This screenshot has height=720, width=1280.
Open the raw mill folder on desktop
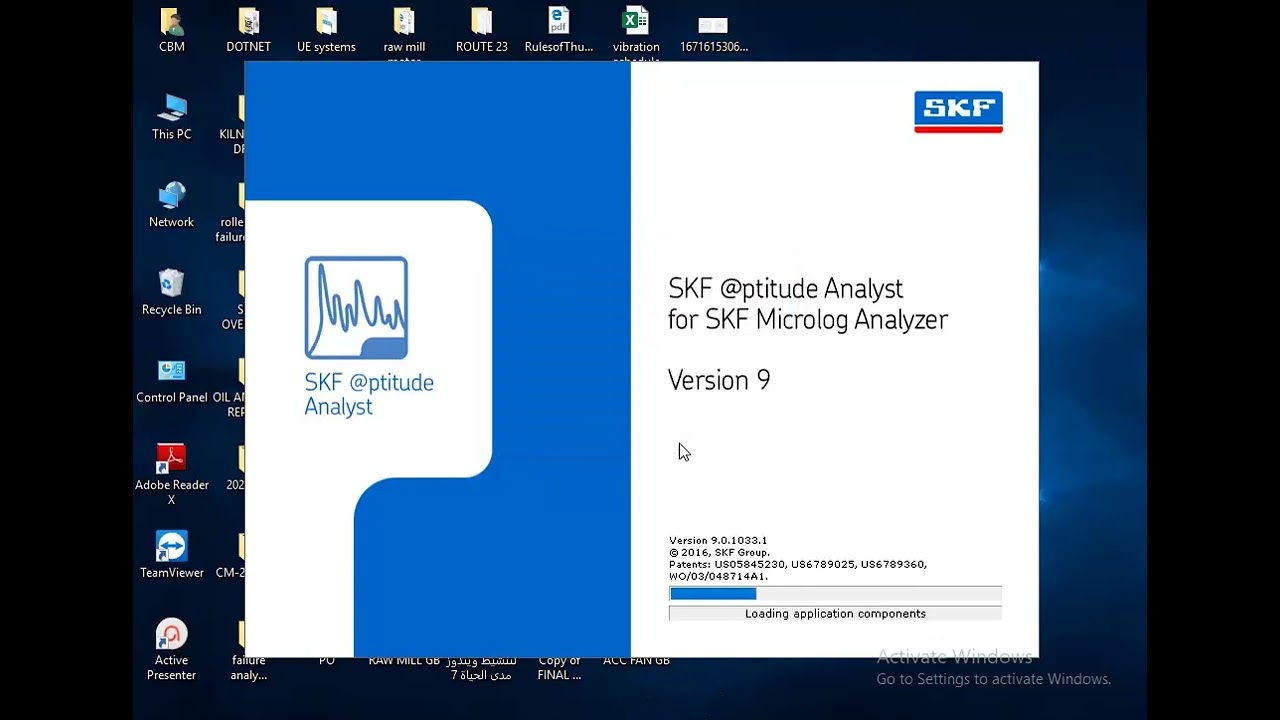pos(404,33)
